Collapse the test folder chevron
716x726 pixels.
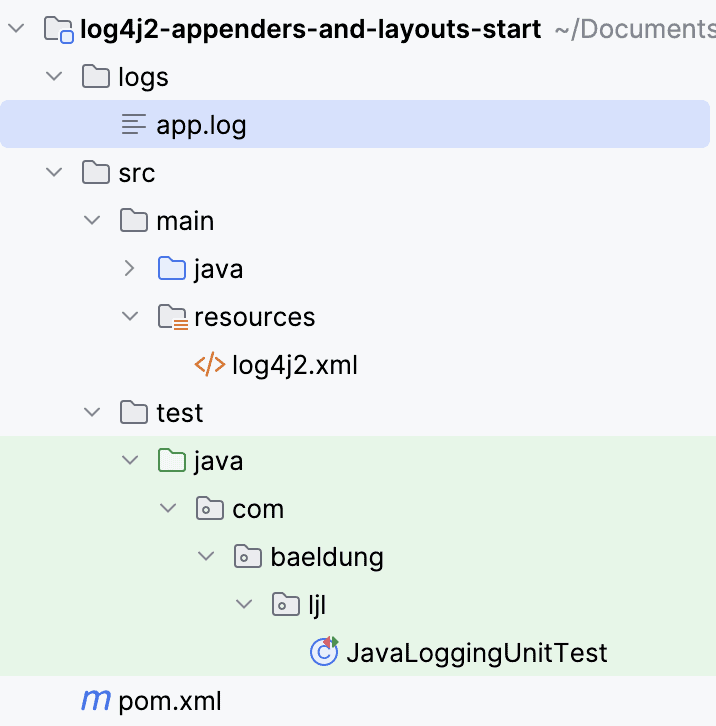coord(91,413)
